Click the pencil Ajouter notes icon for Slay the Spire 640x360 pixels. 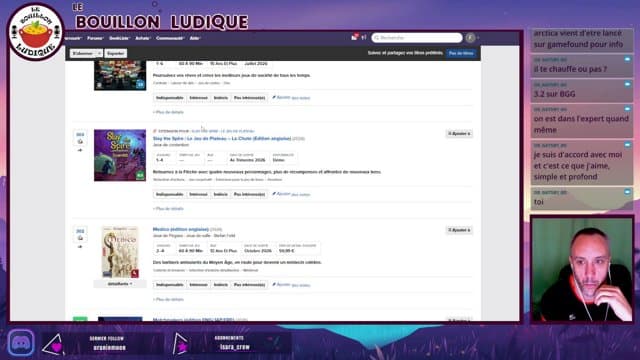click(x=274, y=194)
